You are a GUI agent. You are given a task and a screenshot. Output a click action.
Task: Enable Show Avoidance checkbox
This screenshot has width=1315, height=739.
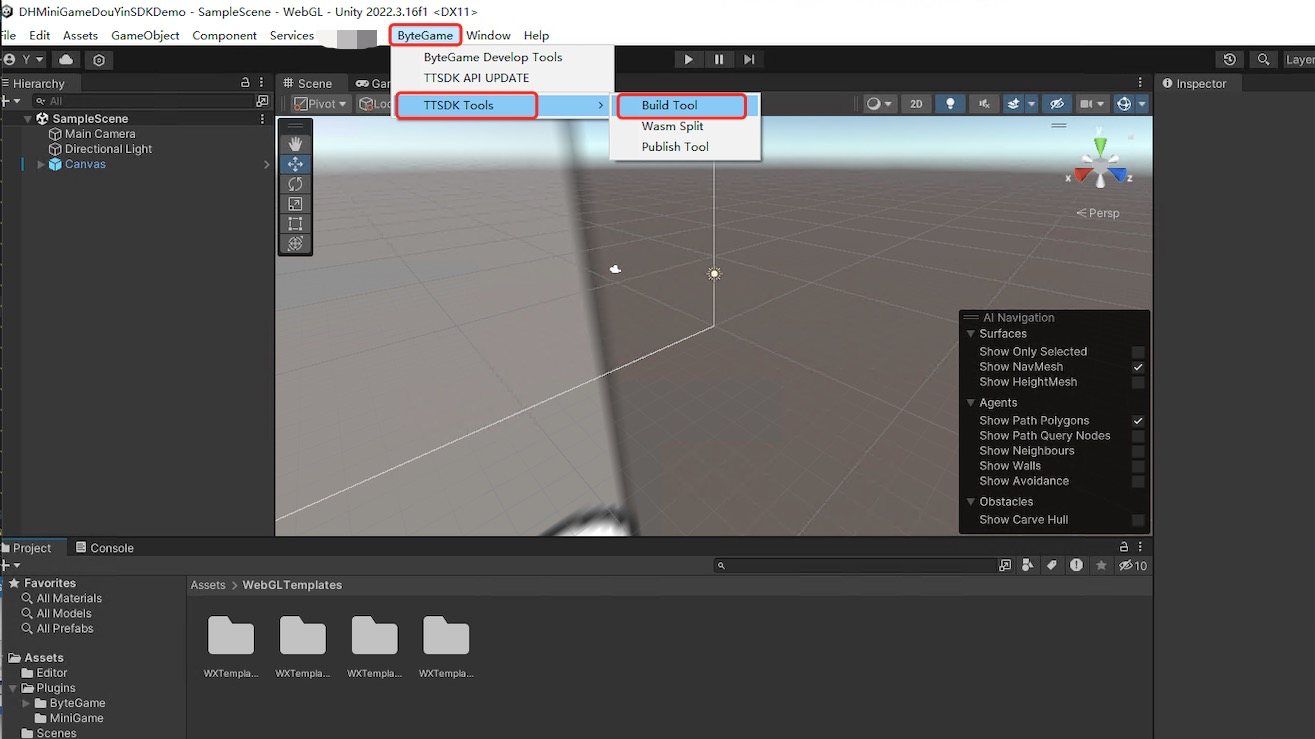click(x=1138, y=481)
